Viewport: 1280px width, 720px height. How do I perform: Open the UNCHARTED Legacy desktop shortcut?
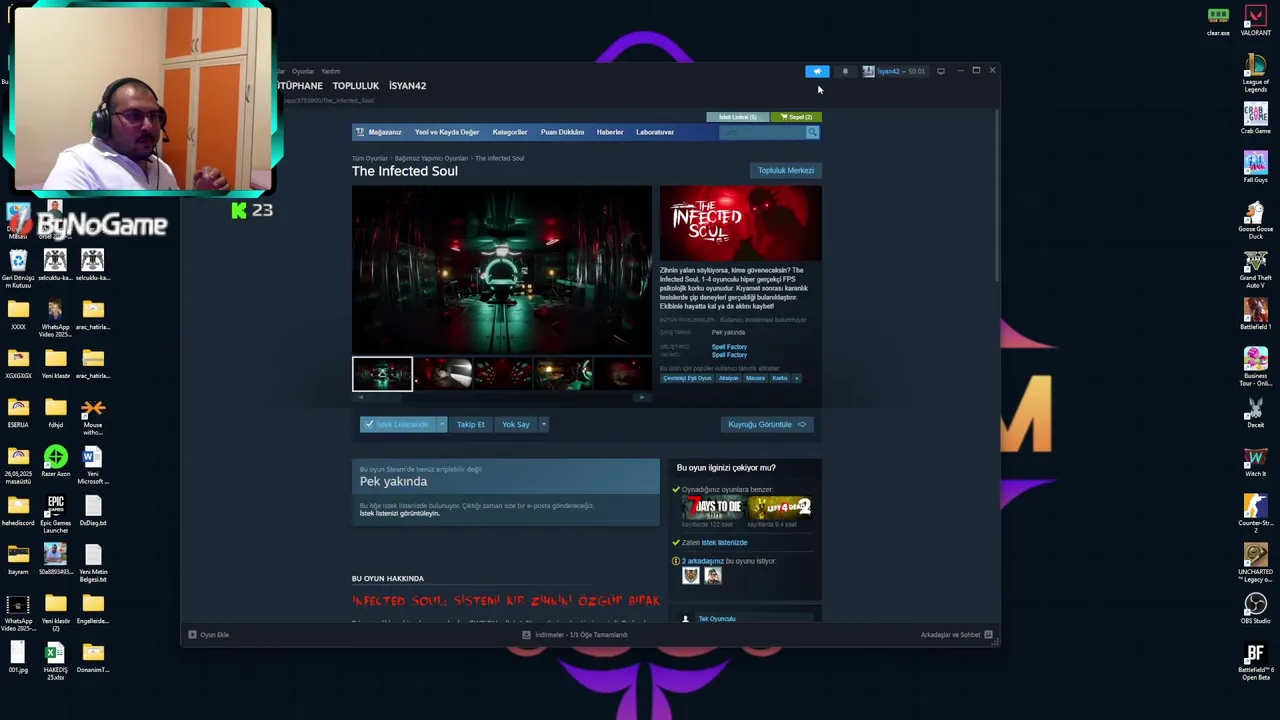coord(1256,563)
